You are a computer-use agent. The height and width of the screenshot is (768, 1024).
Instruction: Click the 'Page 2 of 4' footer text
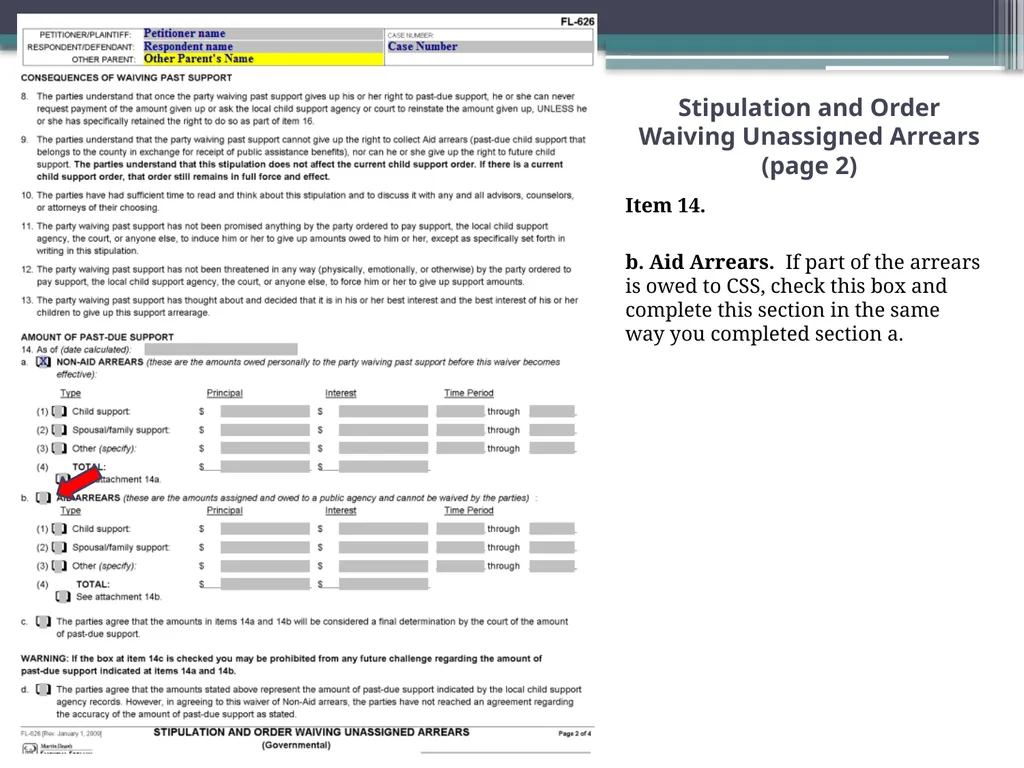[575, 733]
